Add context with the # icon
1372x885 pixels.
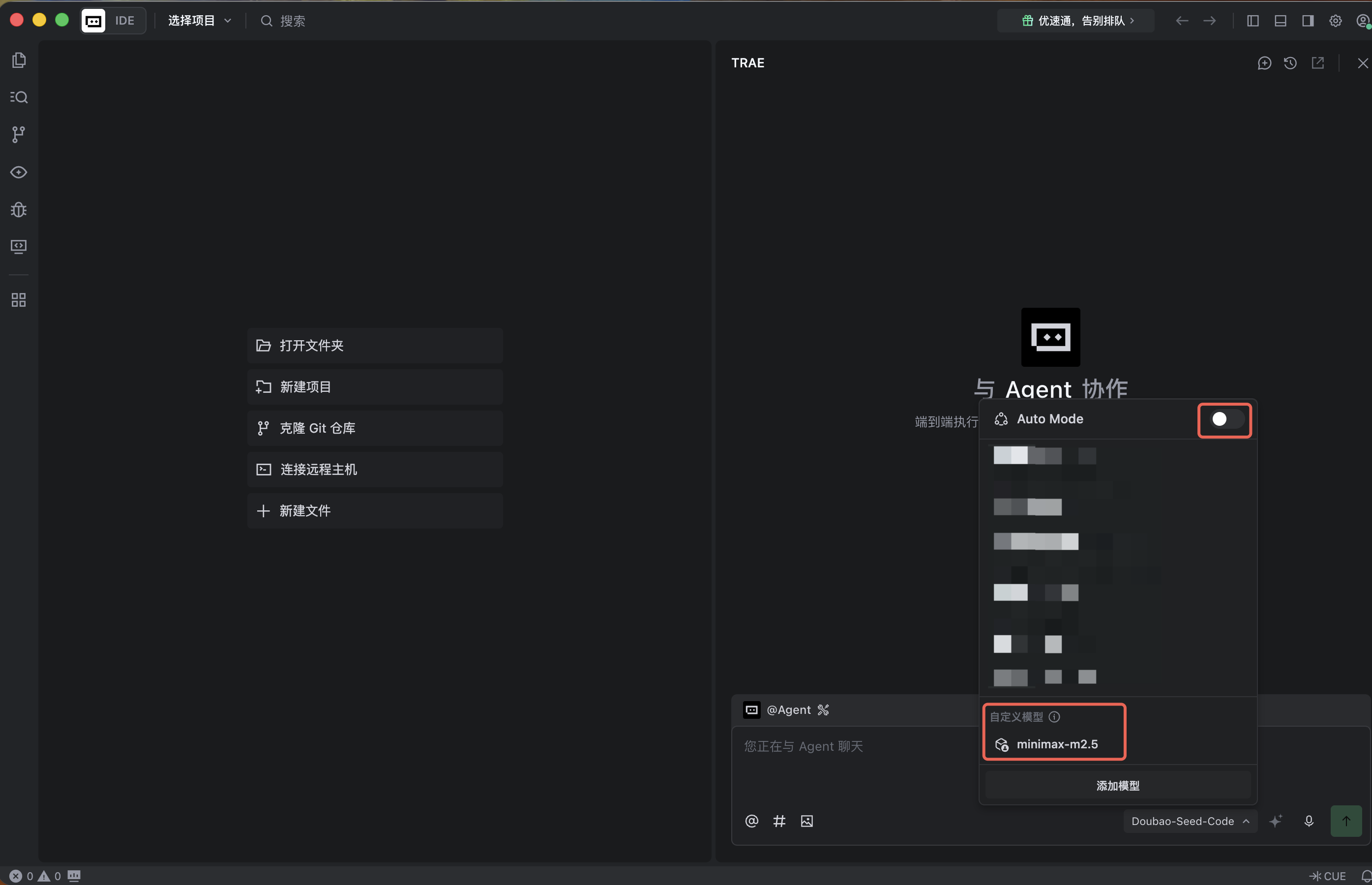[x=779, y=821]
